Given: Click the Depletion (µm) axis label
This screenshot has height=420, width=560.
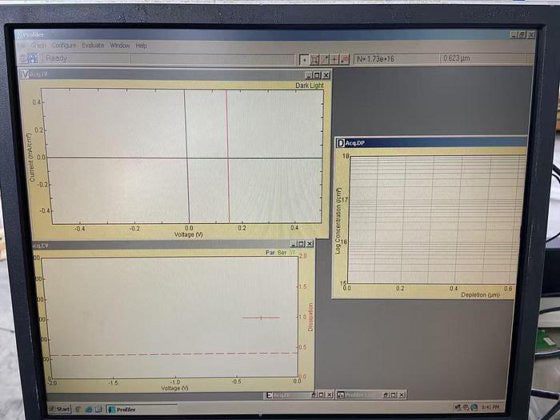Looking at the screenshot, I should pyautogui.click(x=480, y=295).
